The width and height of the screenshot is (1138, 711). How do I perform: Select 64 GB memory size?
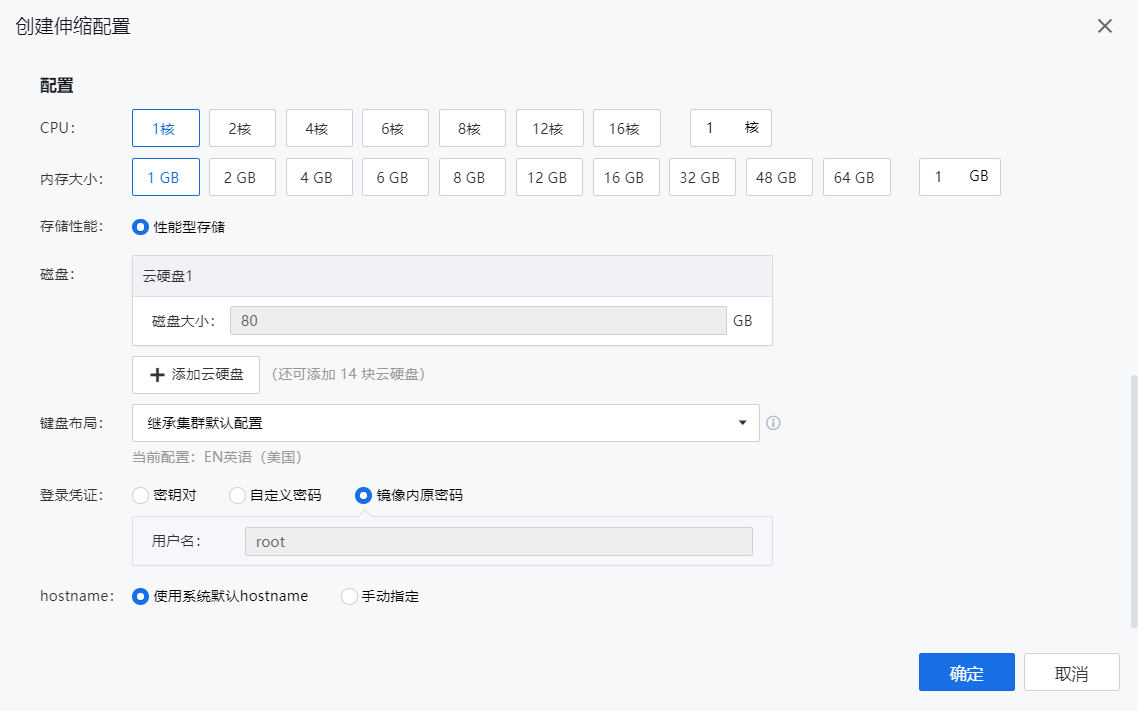coord(856,177)
